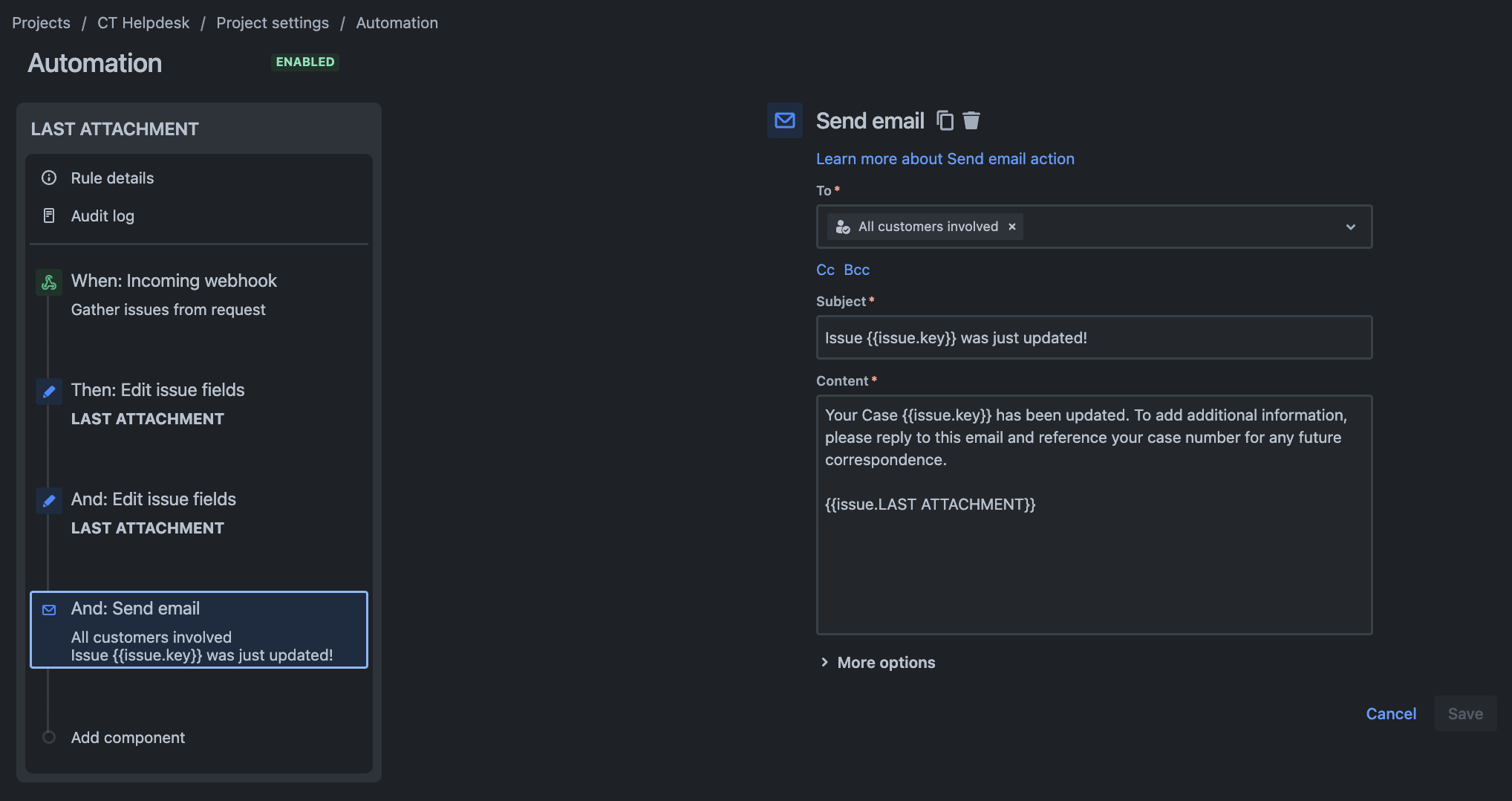Click into the Subject field
The height and width of the screenshot is (801, 1512).
pyautogui.click(x=1093, y=338)
